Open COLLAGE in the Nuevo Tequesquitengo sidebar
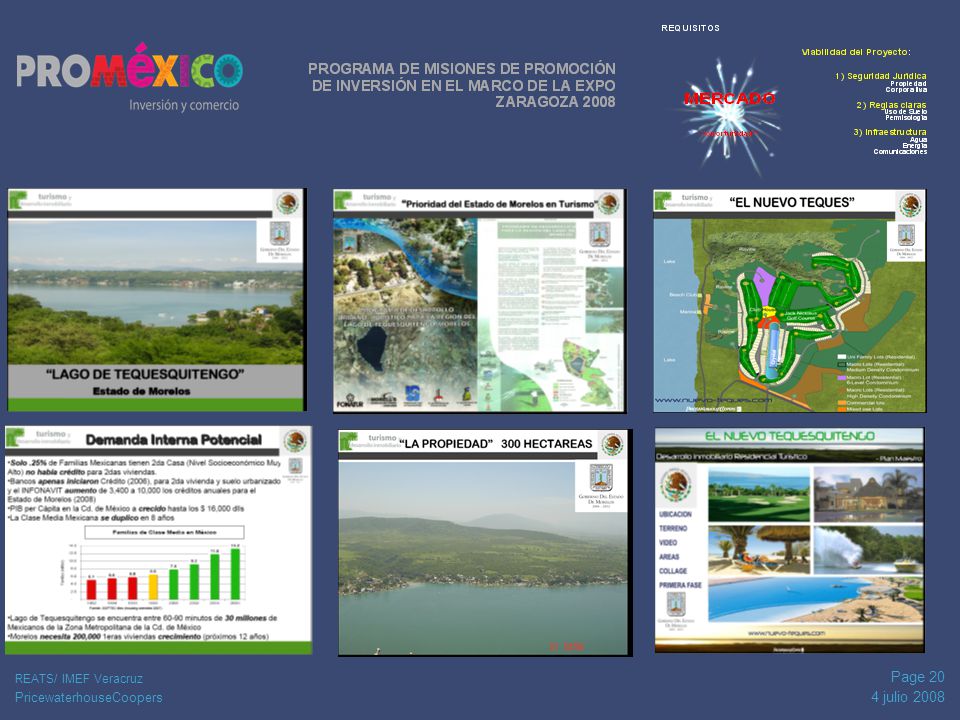This screenshot has height=720, width=960. point(673,571)
